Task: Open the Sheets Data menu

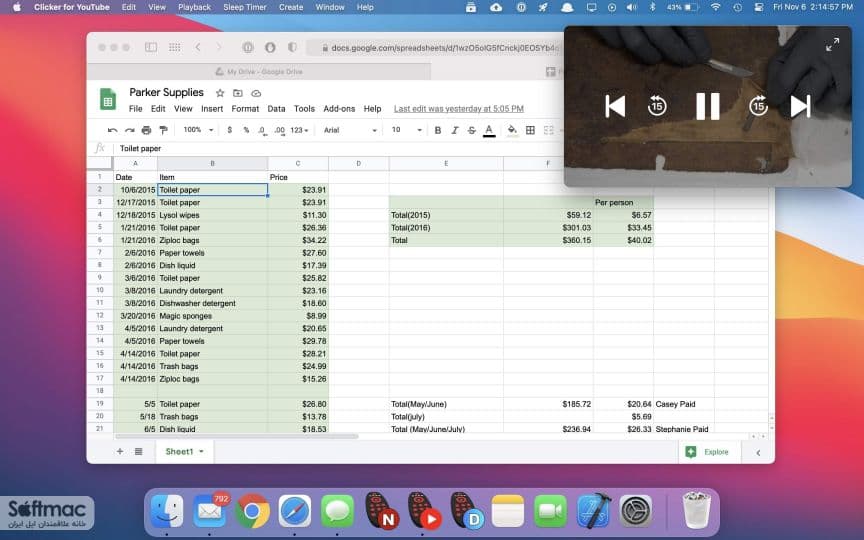Action: pos(277,109)
